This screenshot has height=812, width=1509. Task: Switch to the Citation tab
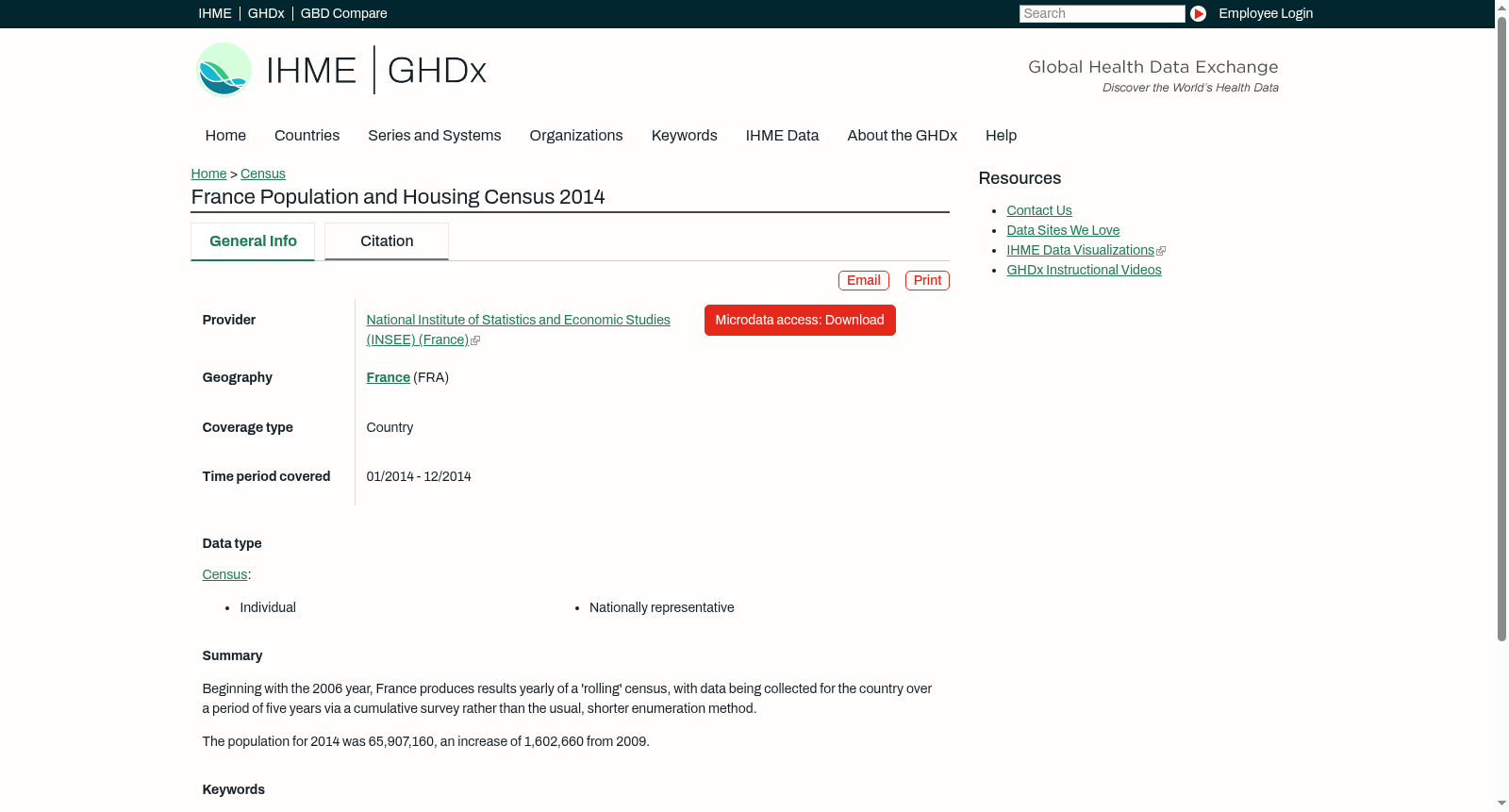click(x=387, y=241)
